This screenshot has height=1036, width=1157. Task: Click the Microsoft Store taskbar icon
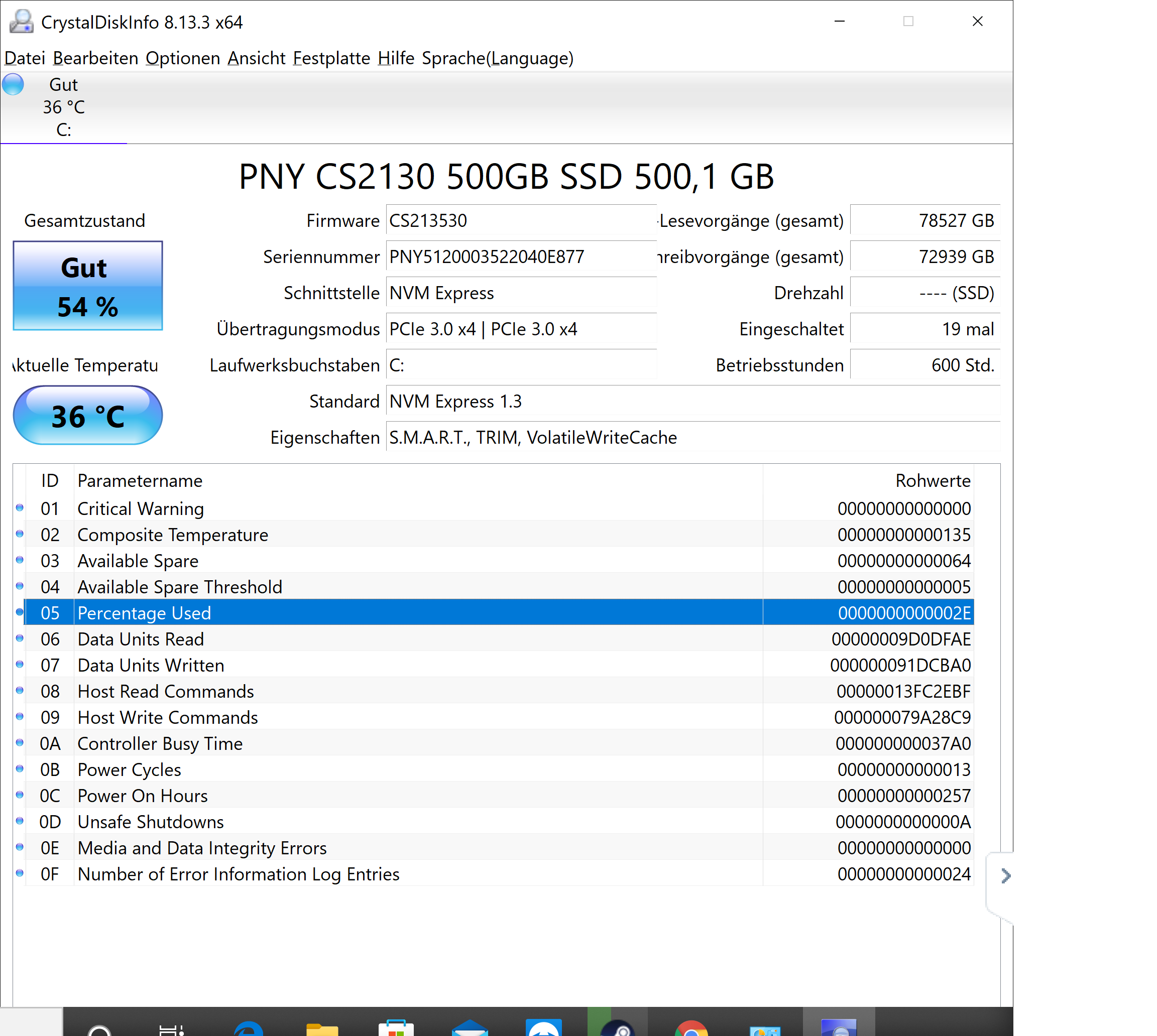coord(396,1027)
